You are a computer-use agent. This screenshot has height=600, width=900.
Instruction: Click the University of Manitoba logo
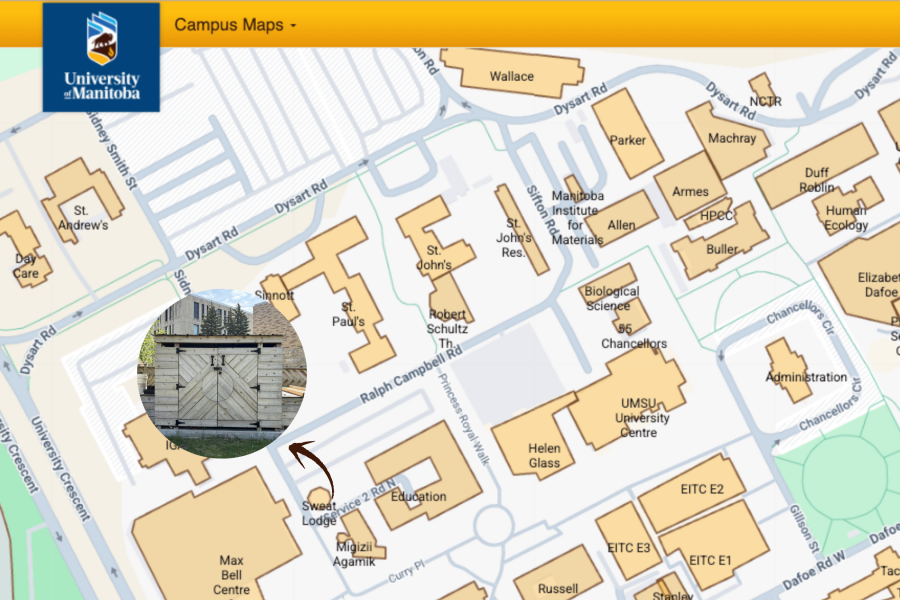[x=101, y=57]
